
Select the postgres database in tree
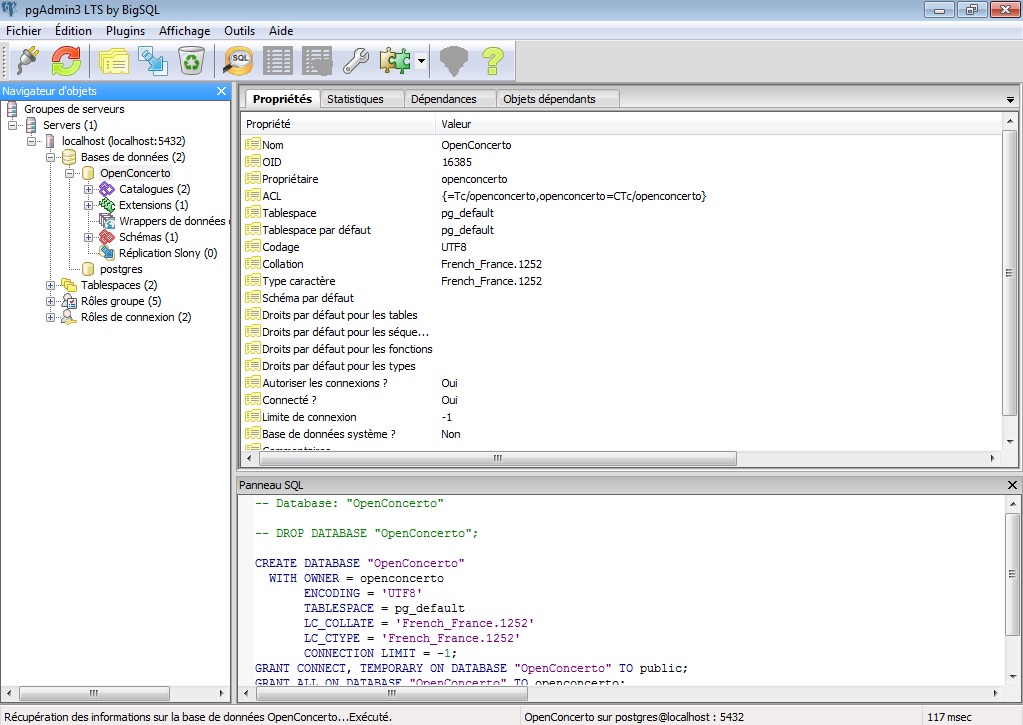point(121,269)
